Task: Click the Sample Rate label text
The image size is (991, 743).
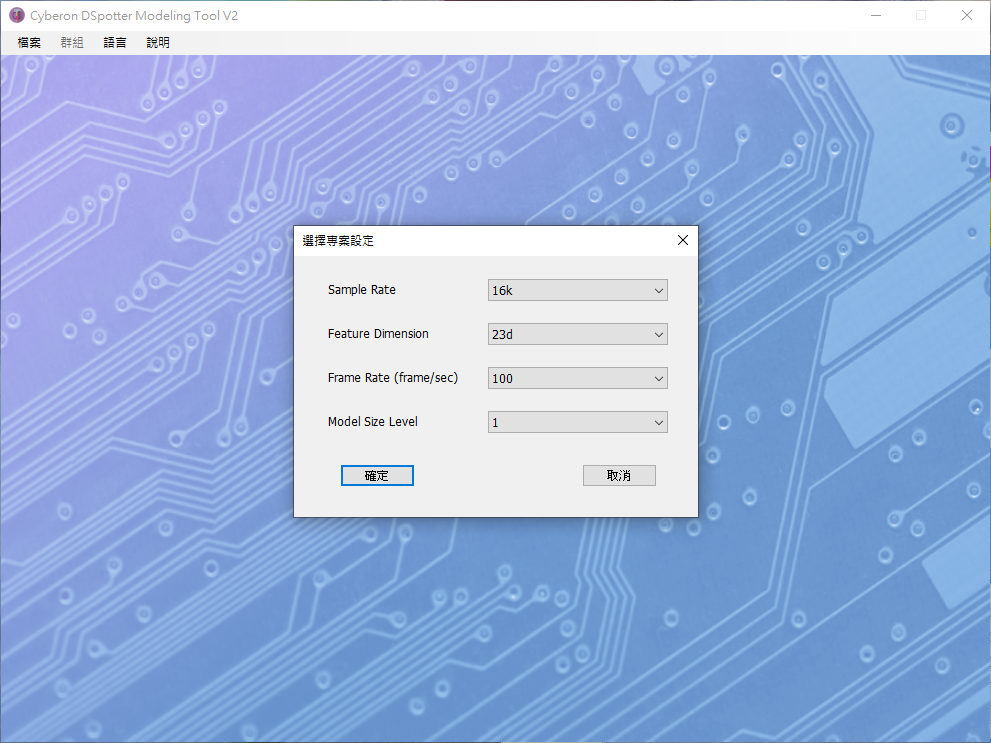Action: [361, 290]
